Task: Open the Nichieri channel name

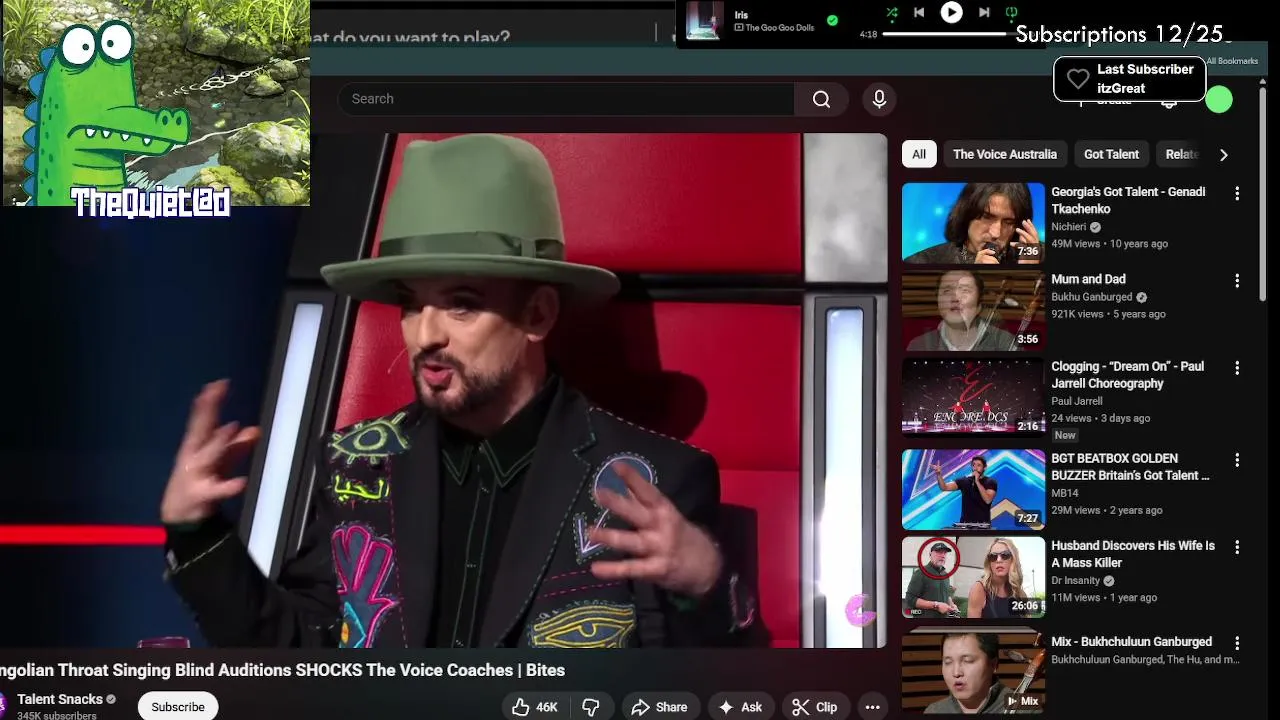Action: pyautogui.click(x=1068, y=227)
